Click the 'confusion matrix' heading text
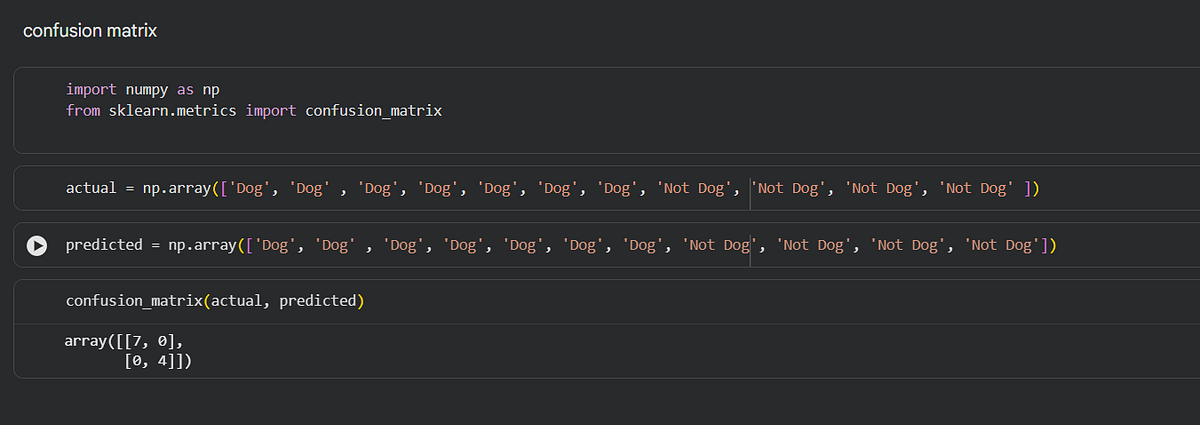 click(90, 31)
